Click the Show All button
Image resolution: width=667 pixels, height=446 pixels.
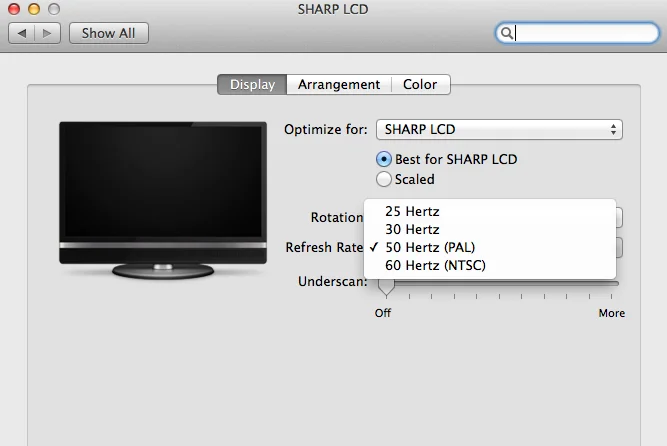coord(108,33)
